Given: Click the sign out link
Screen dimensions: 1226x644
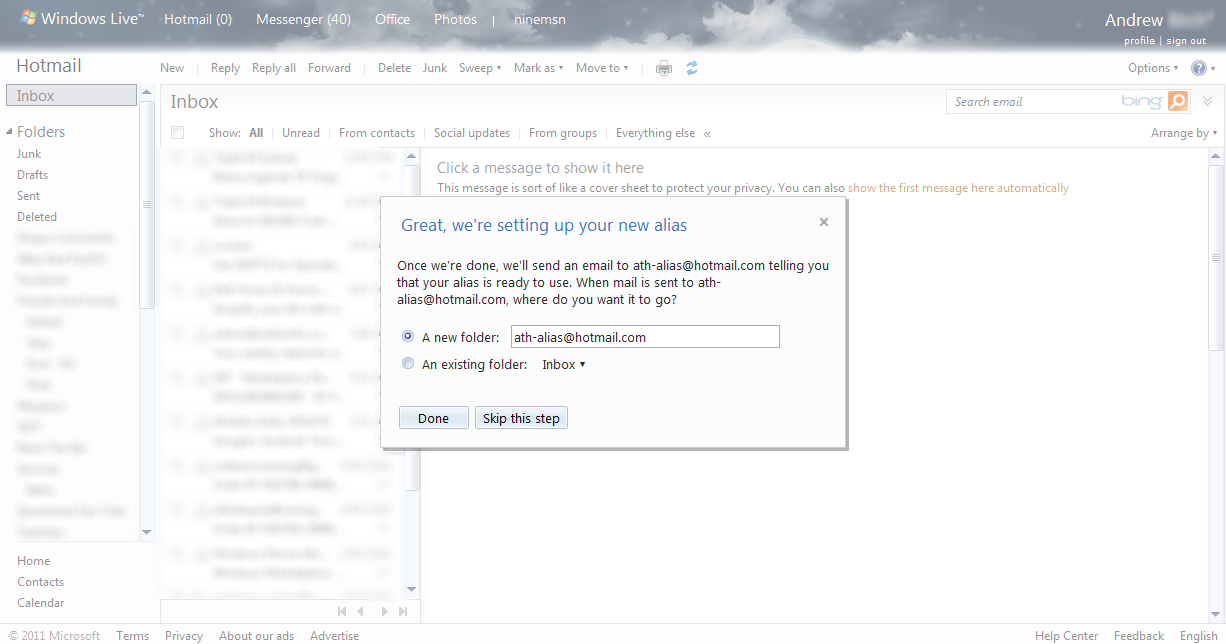Looking at the screenshot, I should 1186,41.
